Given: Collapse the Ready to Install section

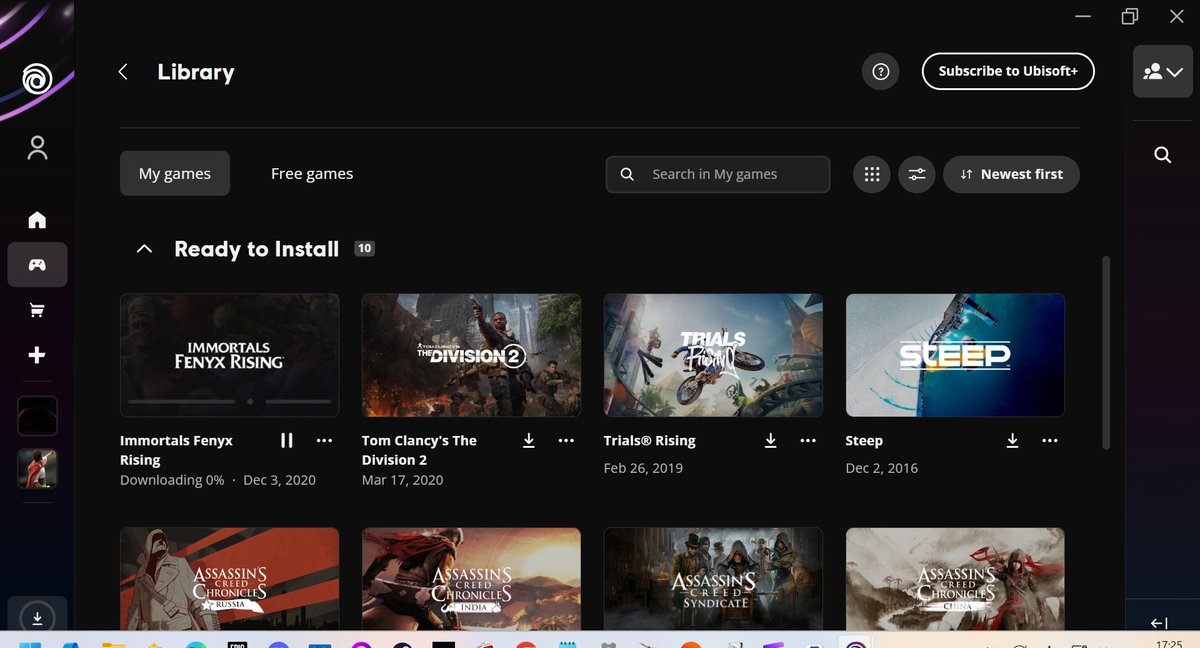Looking at the screenshot, I should [x=144, y=249].
